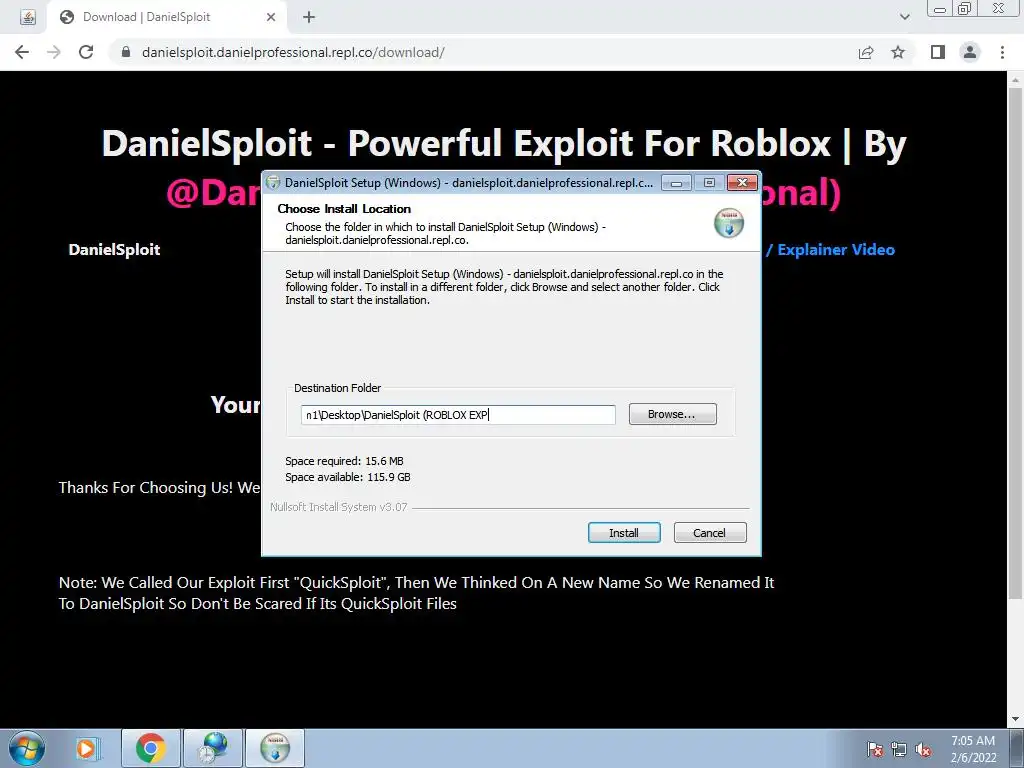Click the scrollbar down arrow
Screen dimensions: 1024x768
point(1015,720)
